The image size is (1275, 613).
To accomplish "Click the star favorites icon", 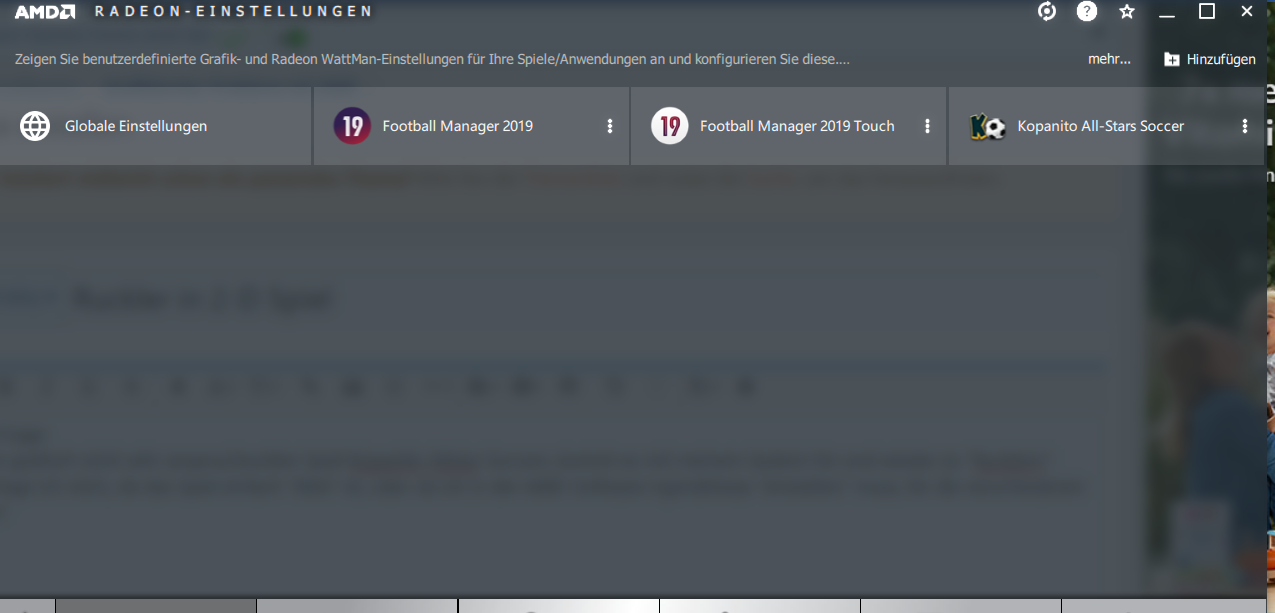I will click(1127, 11).
